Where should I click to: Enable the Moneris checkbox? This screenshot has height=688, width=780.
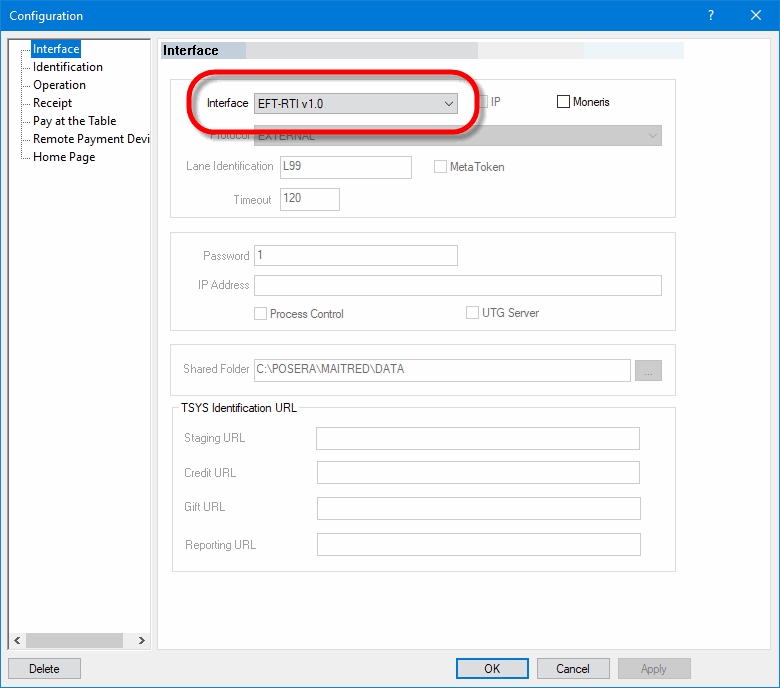pos(563,102)
